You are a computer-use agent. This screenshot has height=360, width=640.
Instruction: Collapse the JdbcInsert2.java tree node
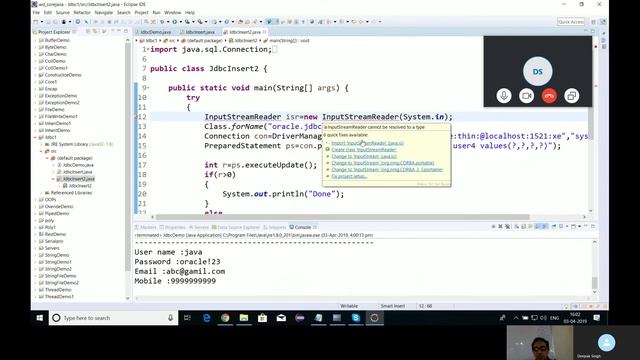[x=53, y=179]
